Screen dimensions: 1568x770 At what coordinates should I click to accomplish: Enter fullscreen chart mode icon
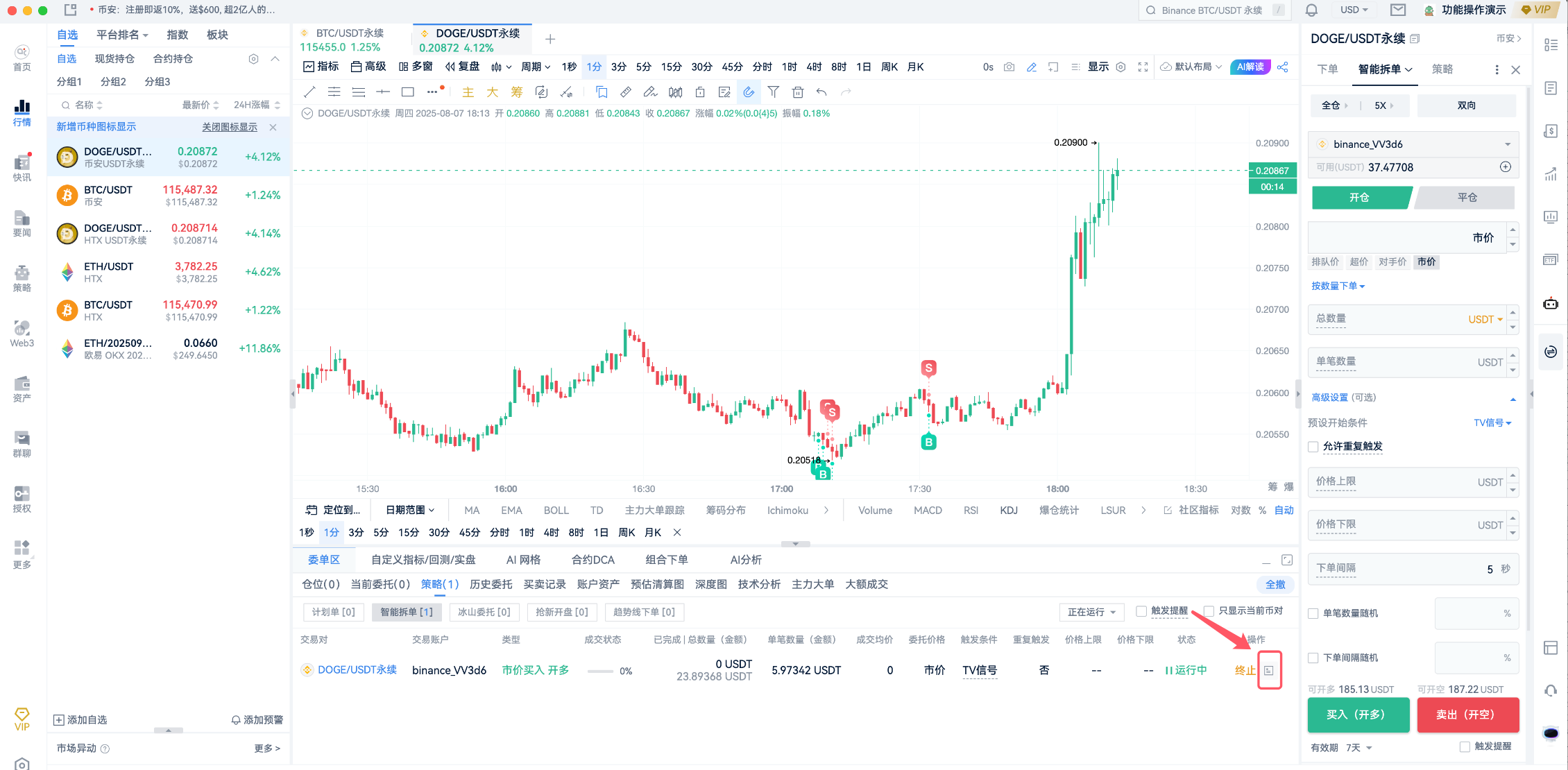(x=1143, y=67)
